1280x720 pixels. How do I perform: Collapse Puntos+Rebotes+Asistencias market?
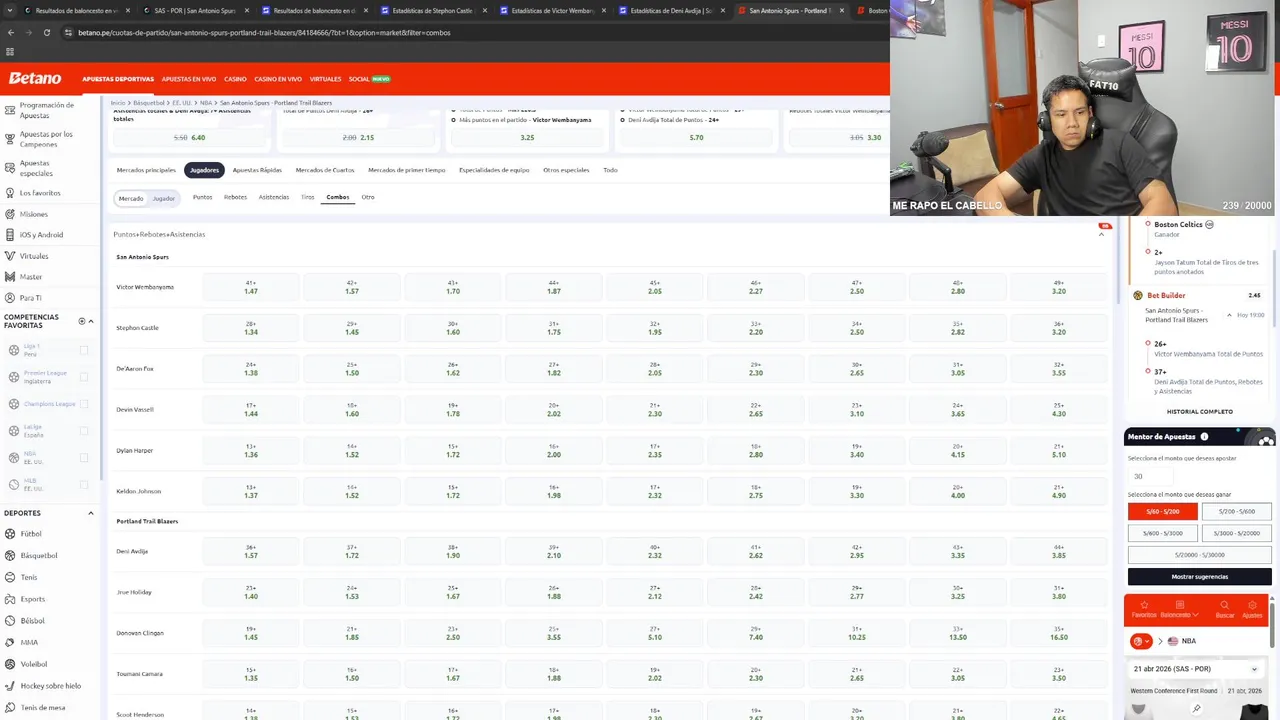click(x=1102, y=234)
